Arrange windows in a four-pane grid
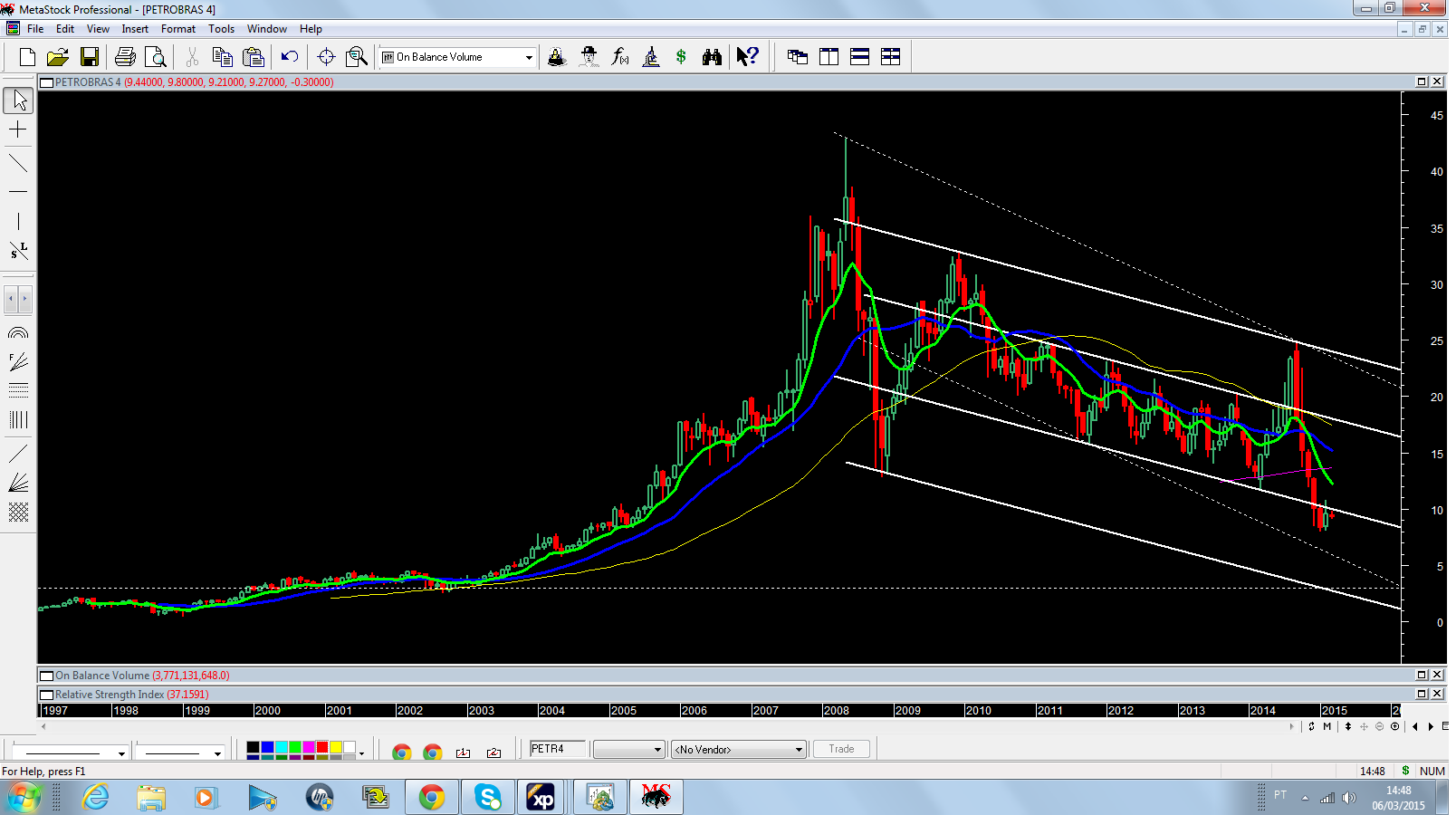1456x815 pixels. pos(890,57)
